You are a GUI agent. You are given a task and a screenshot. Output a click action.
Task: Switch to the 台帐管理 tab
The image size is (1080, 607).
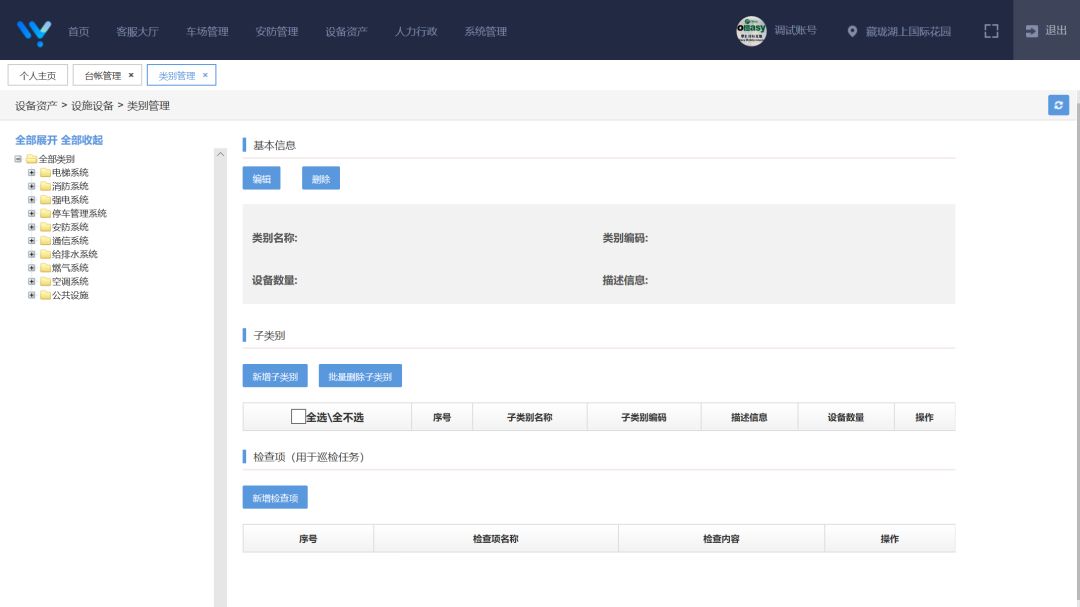[x=103, y=74]
